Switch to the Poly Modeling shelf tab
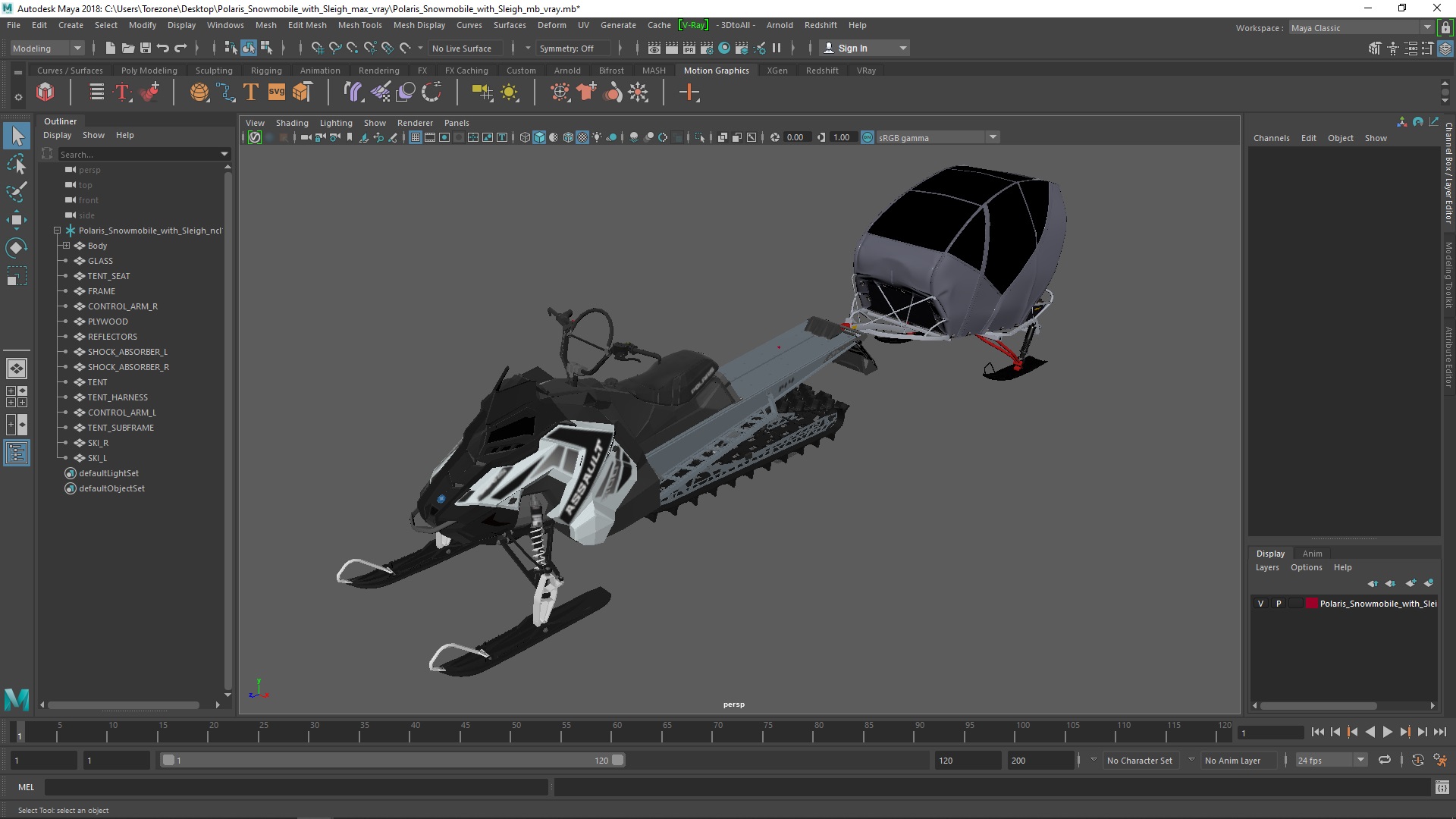 tap(149, 71)
